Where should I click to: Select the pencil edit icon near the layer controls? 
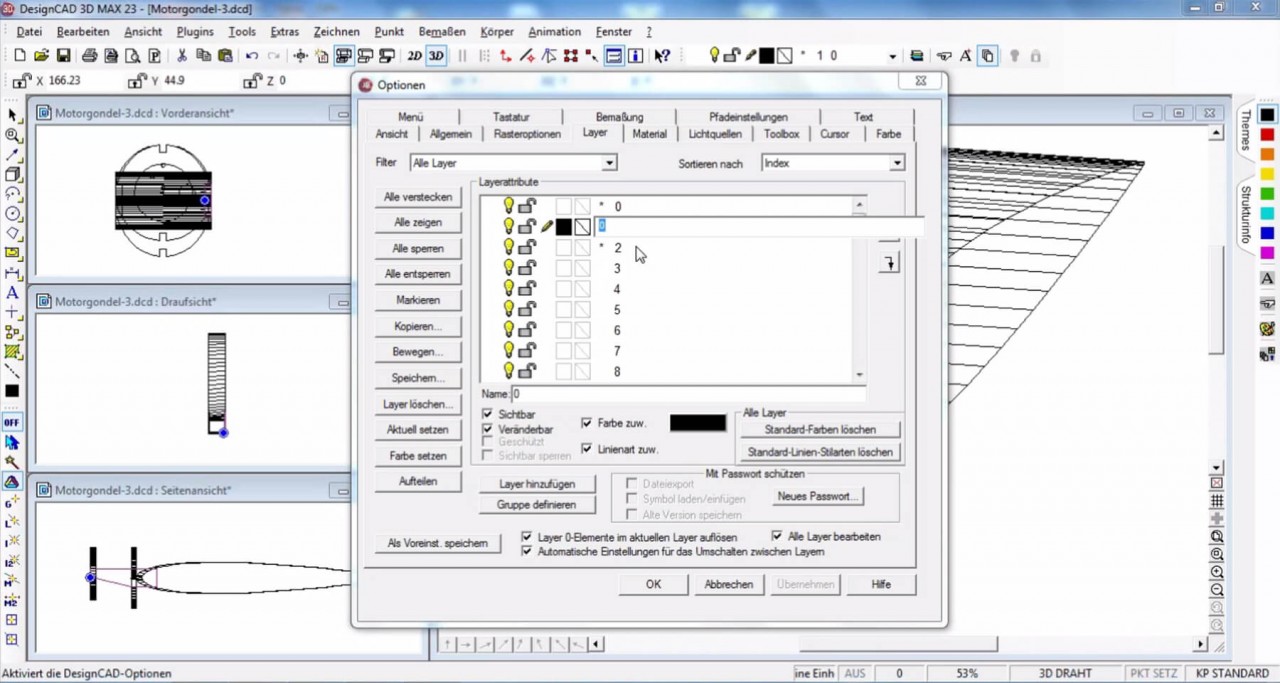pos(751,55)
